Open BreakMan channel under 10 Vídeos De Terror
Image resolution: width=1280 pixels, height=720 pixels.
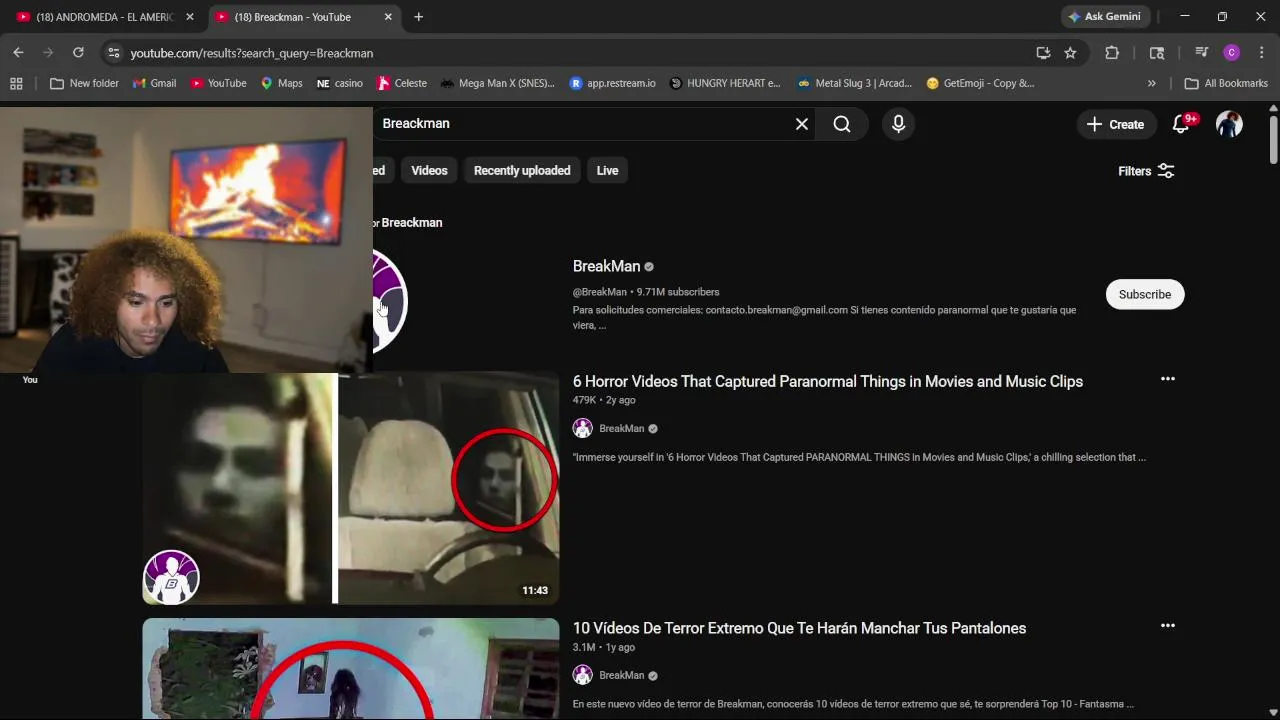coord(621,675)
